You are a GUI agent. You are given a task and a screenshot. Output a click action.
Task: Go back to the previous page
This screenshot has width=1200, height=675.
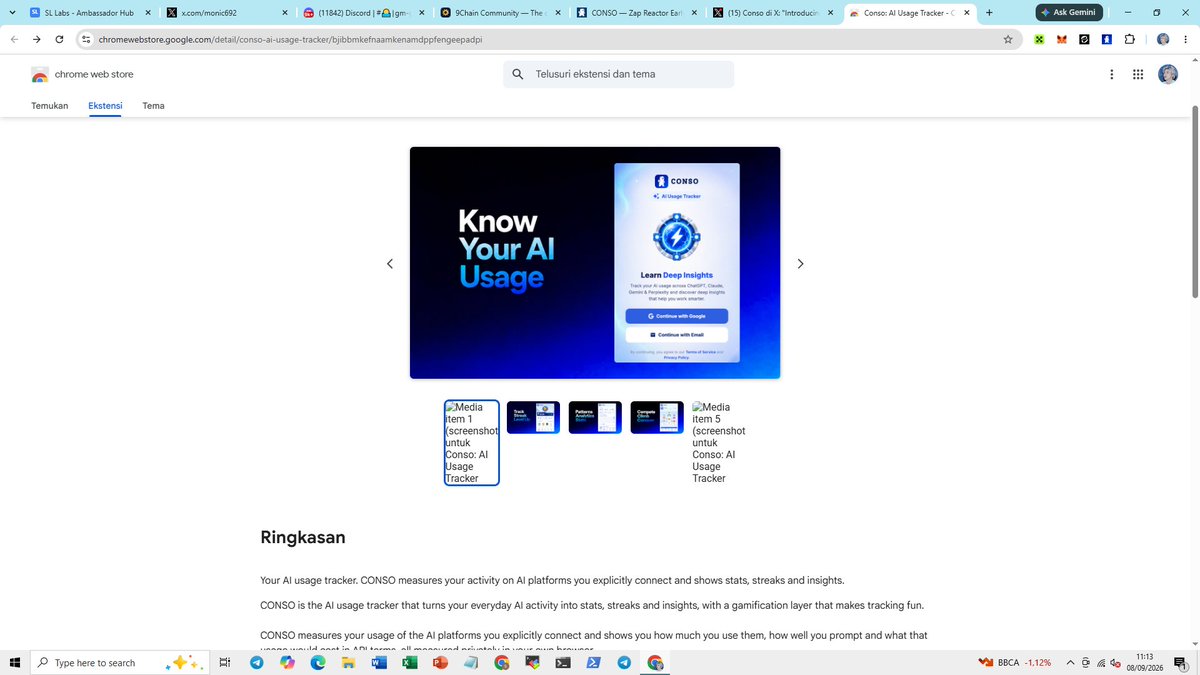coord(14,39)
